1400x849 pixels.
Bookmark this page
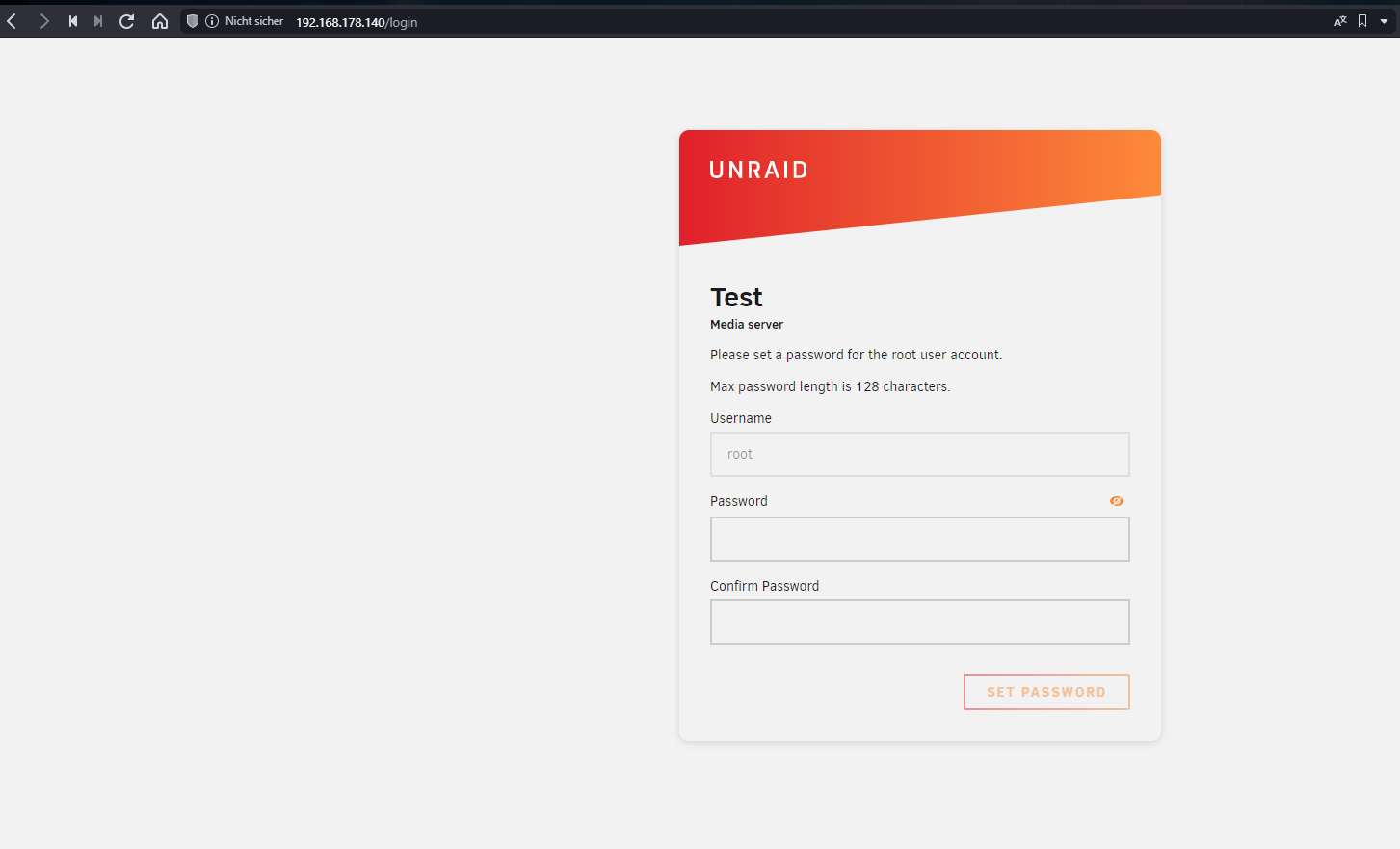[x=1362, y=21]
